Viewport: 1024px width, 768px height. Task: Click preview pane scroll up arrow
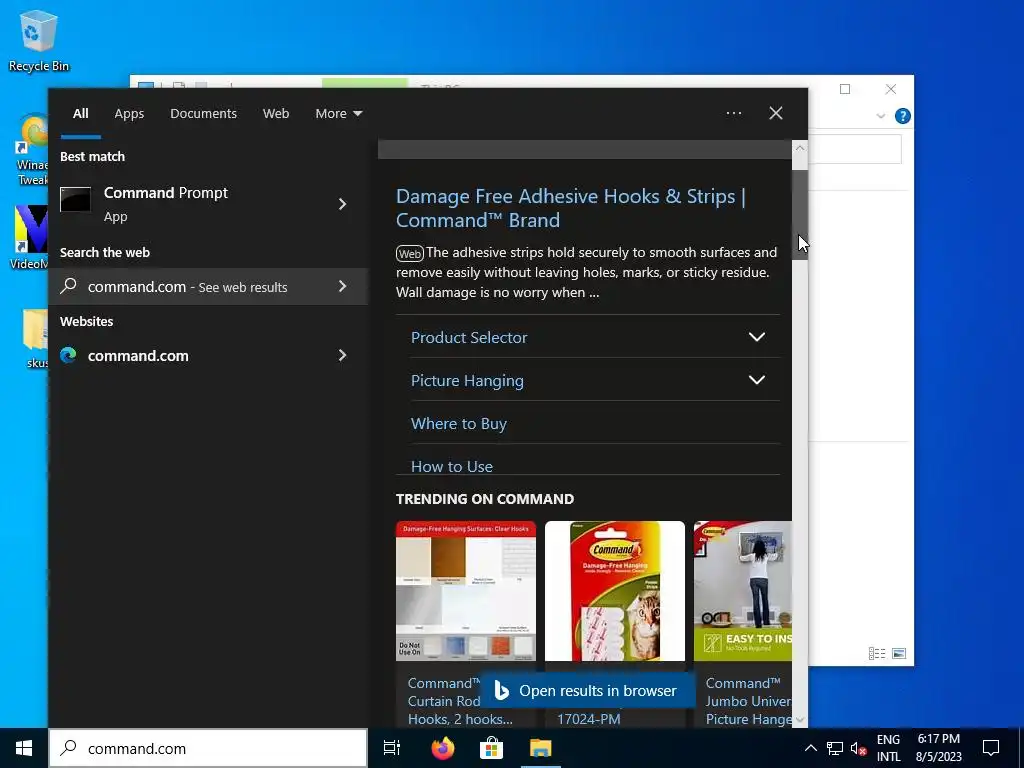click(799, 148)
